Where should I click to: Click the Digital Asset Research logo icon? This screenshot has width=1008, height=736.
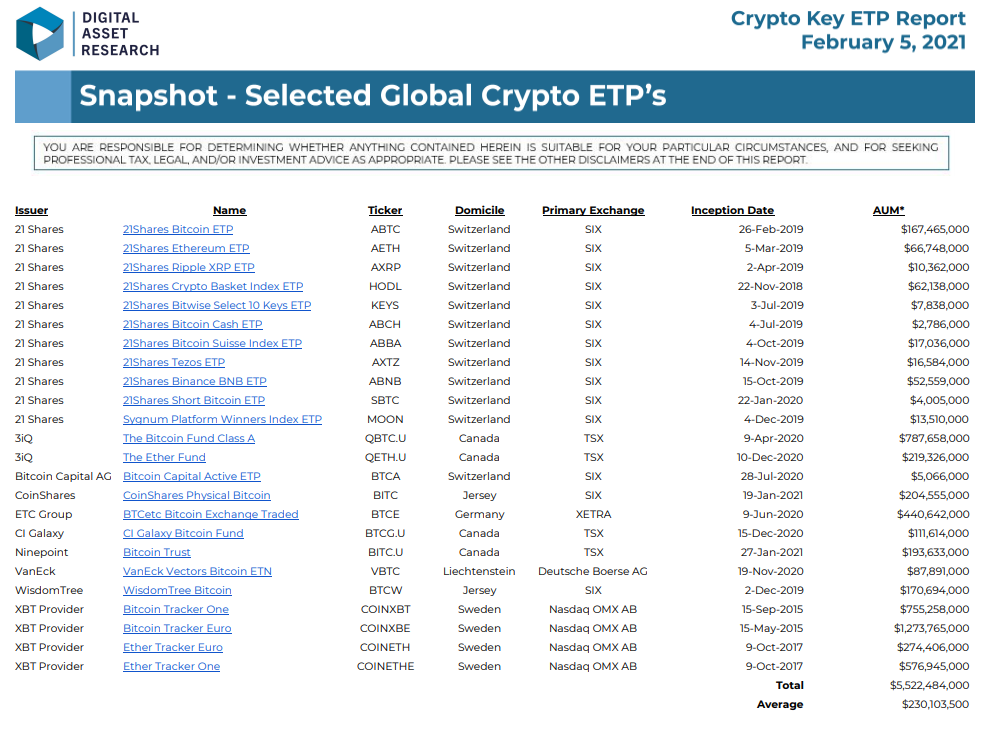40,34
